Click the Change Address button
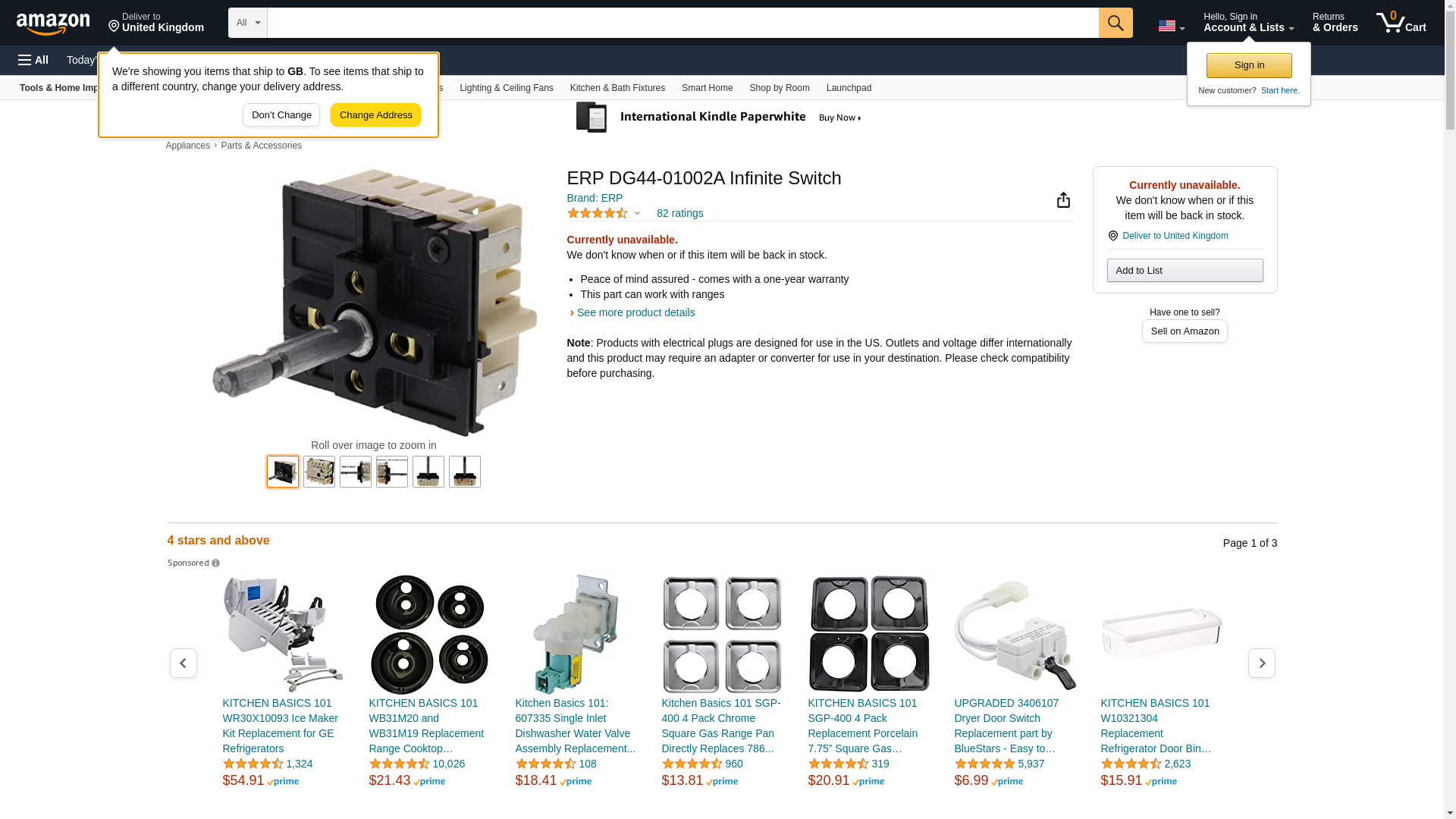This screenshot has width=1456, height=819. [x=376, y=115]
